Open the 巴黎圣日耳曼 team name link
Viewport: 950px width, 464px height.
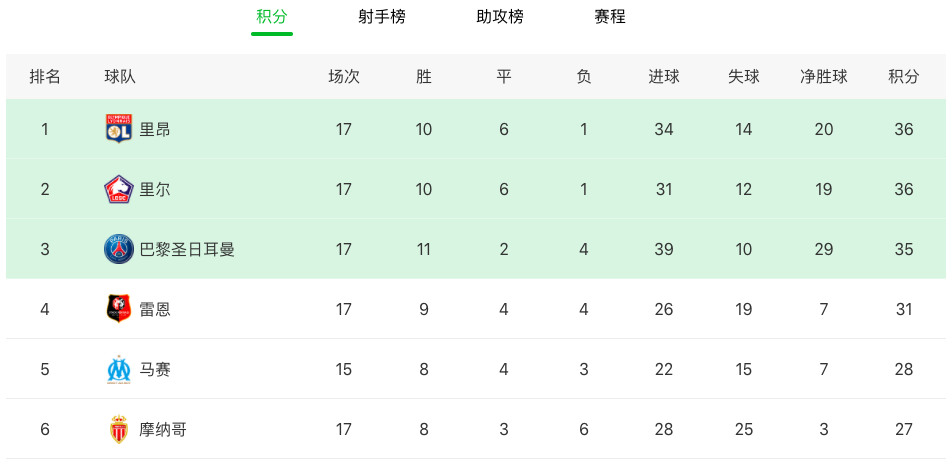coord(187,249)
